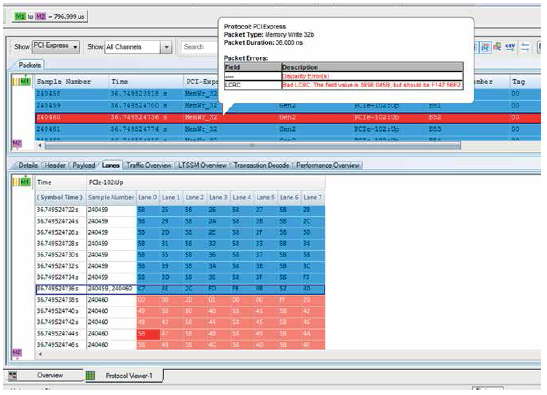
Task: Click the M2 marker icon beside packets table
Action: [x=17, y=143]
